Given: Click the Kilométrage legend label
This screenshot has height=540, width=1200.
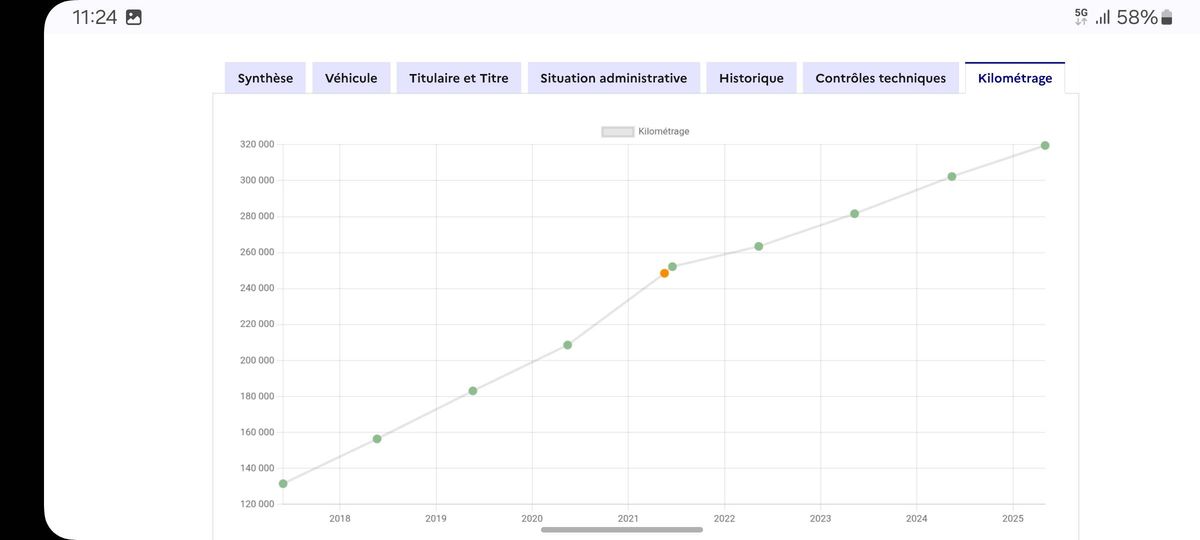Looking at the screenshot, I should coord(663,132).
